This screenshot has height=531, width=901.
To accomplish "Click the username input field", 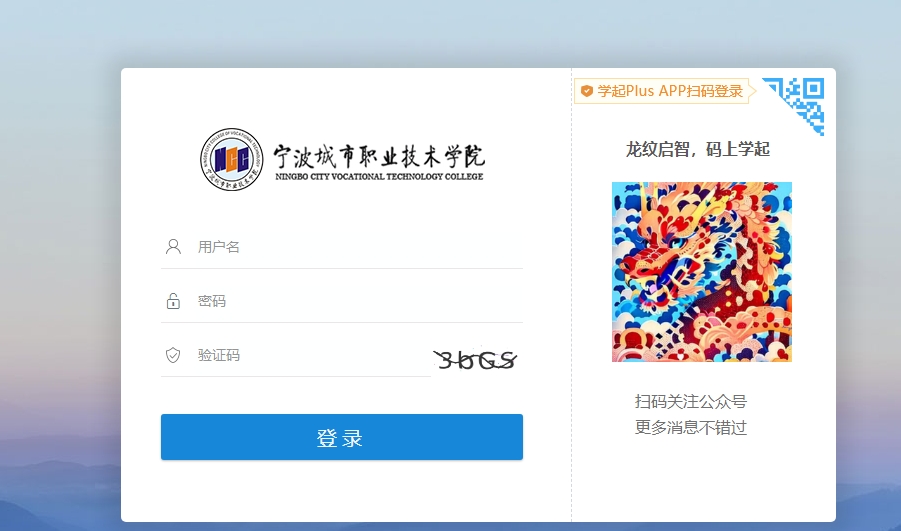I will coord(342,247).
